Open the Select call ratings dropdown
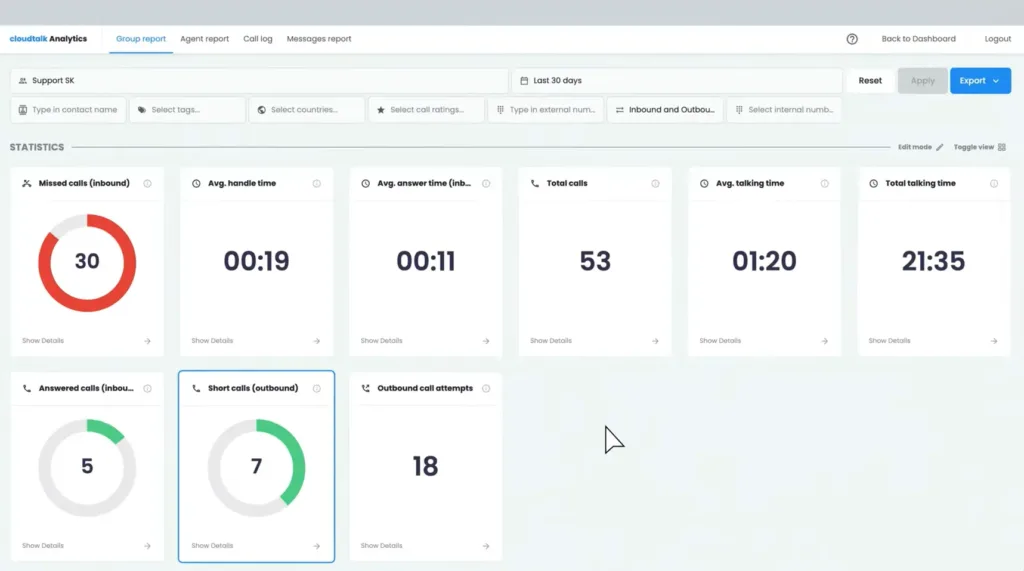The height and width of the screenshot is (571, 1024). [426, 110]
